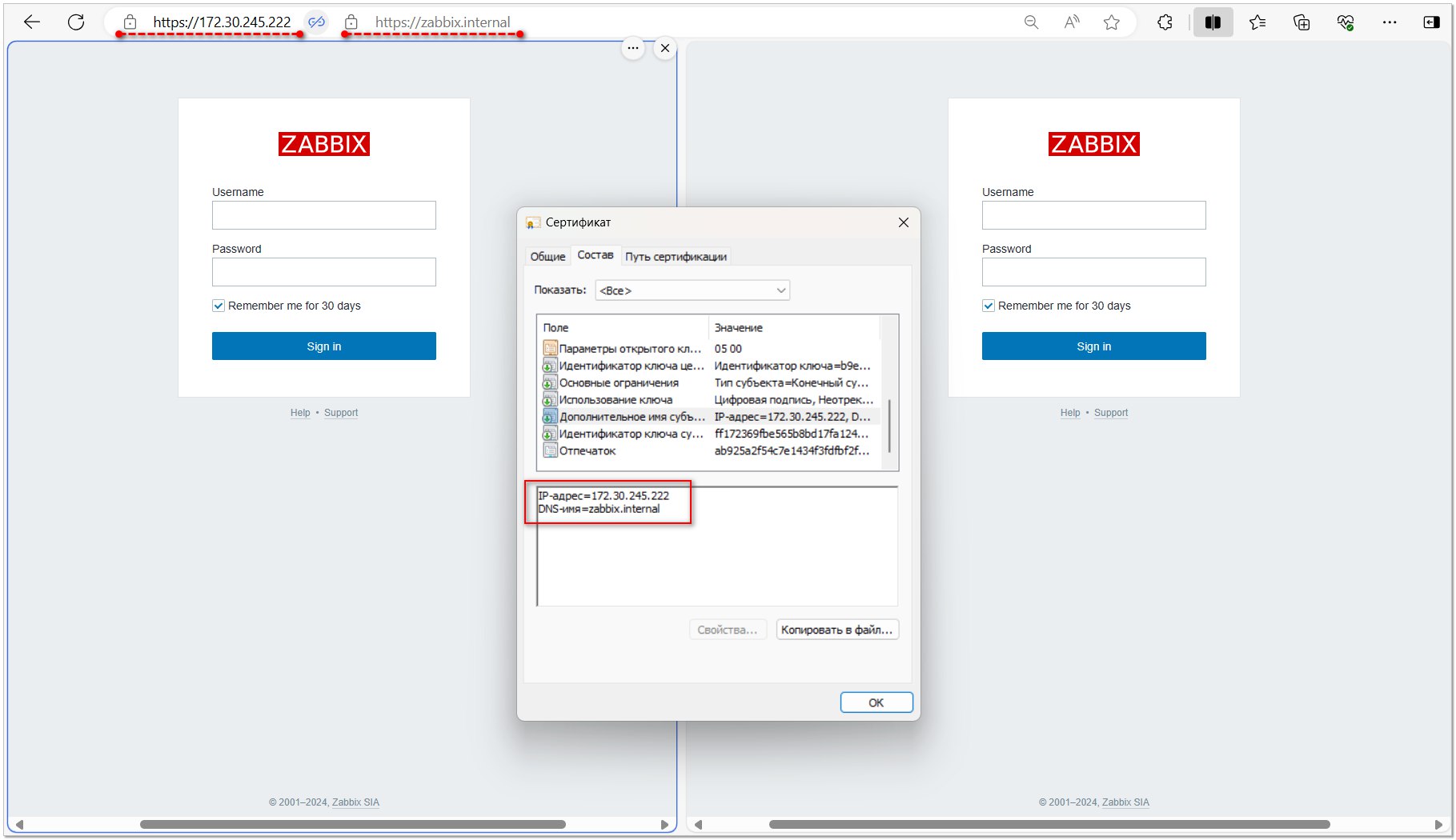Open the zoom out magnifier icon
This screenshot has width=1456, height=840.
[x=1031, y=22]
